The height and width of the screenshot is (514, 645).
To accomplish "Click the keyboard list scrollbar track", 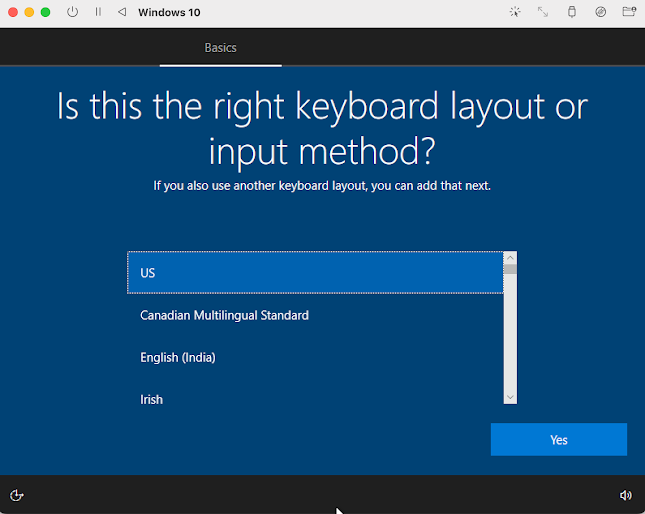I will [x=510, y=332].
